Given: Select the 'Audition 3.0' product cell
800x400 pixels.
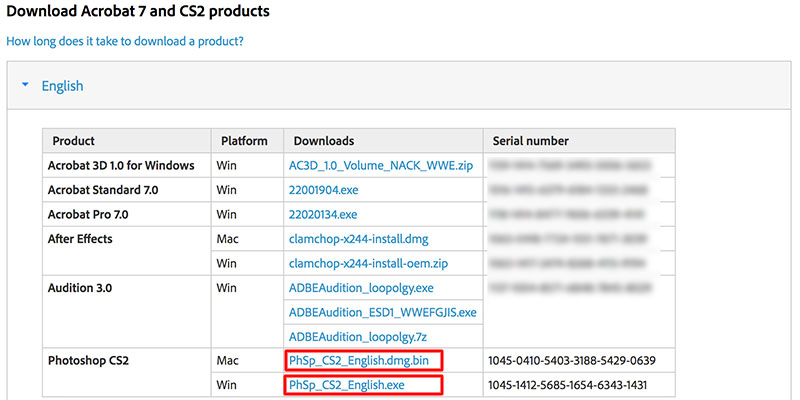Looking at the screenshot, I should pyautogui.click(x=127, y=312).
